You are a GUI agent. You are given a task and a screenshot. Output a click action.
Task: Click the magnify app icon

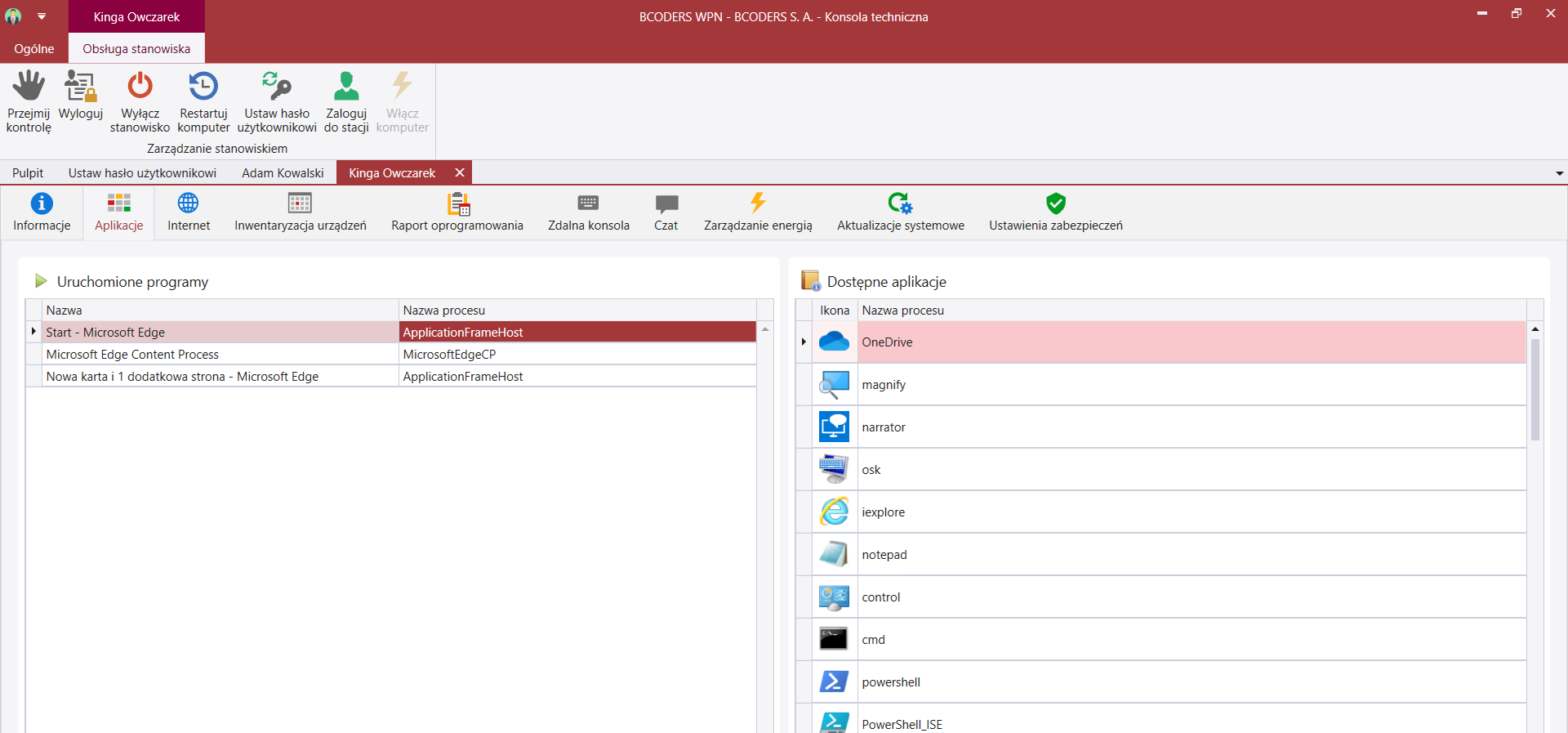pyautogui.click(x=834, y=384)
